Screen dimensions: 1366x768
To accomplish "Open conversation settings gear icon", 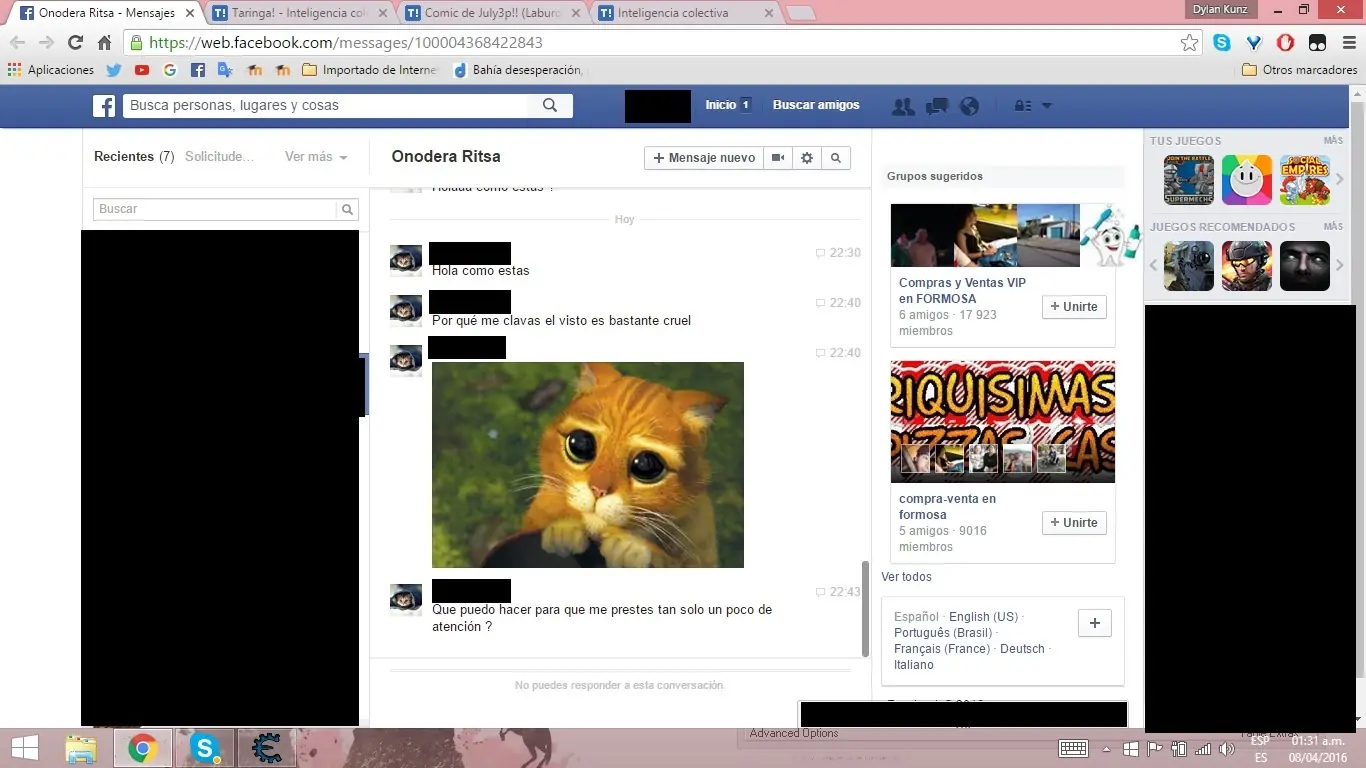I will tap(807, 158).
